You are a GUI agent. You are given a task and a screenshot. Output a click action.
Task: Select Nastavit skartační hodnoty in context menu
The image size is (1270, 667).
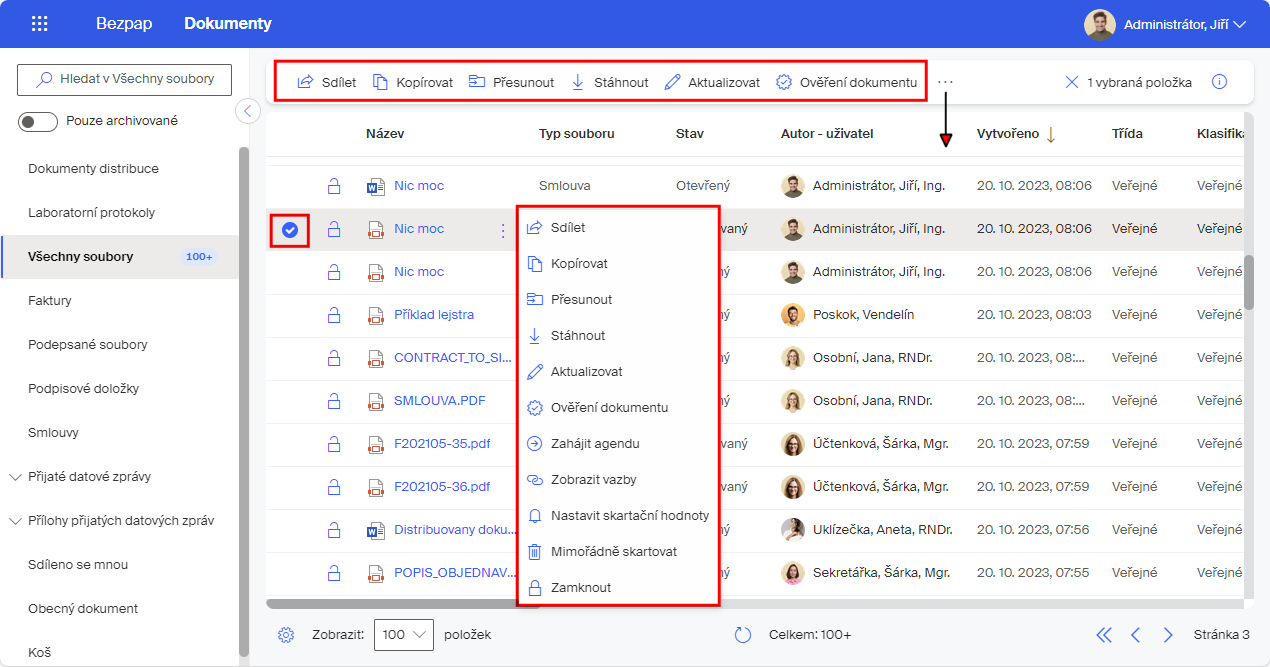tap(618, 516)
